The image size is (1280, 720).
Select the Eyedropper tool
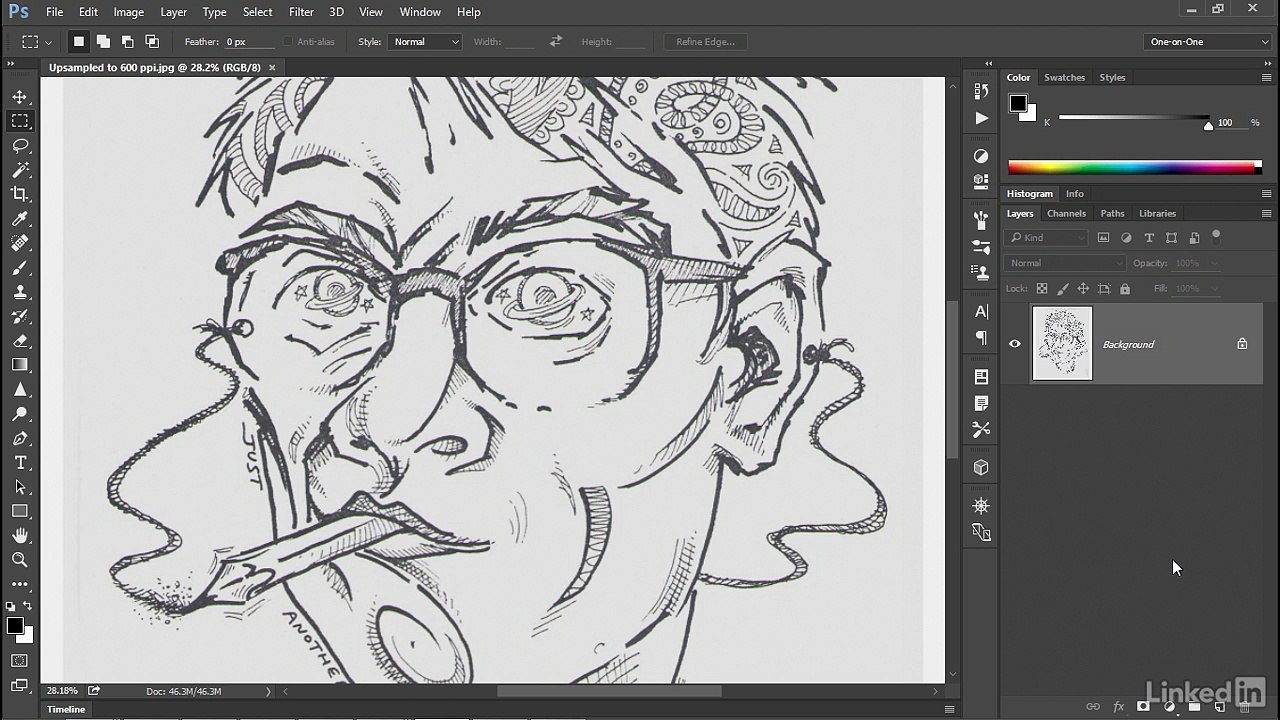point(20,219)
